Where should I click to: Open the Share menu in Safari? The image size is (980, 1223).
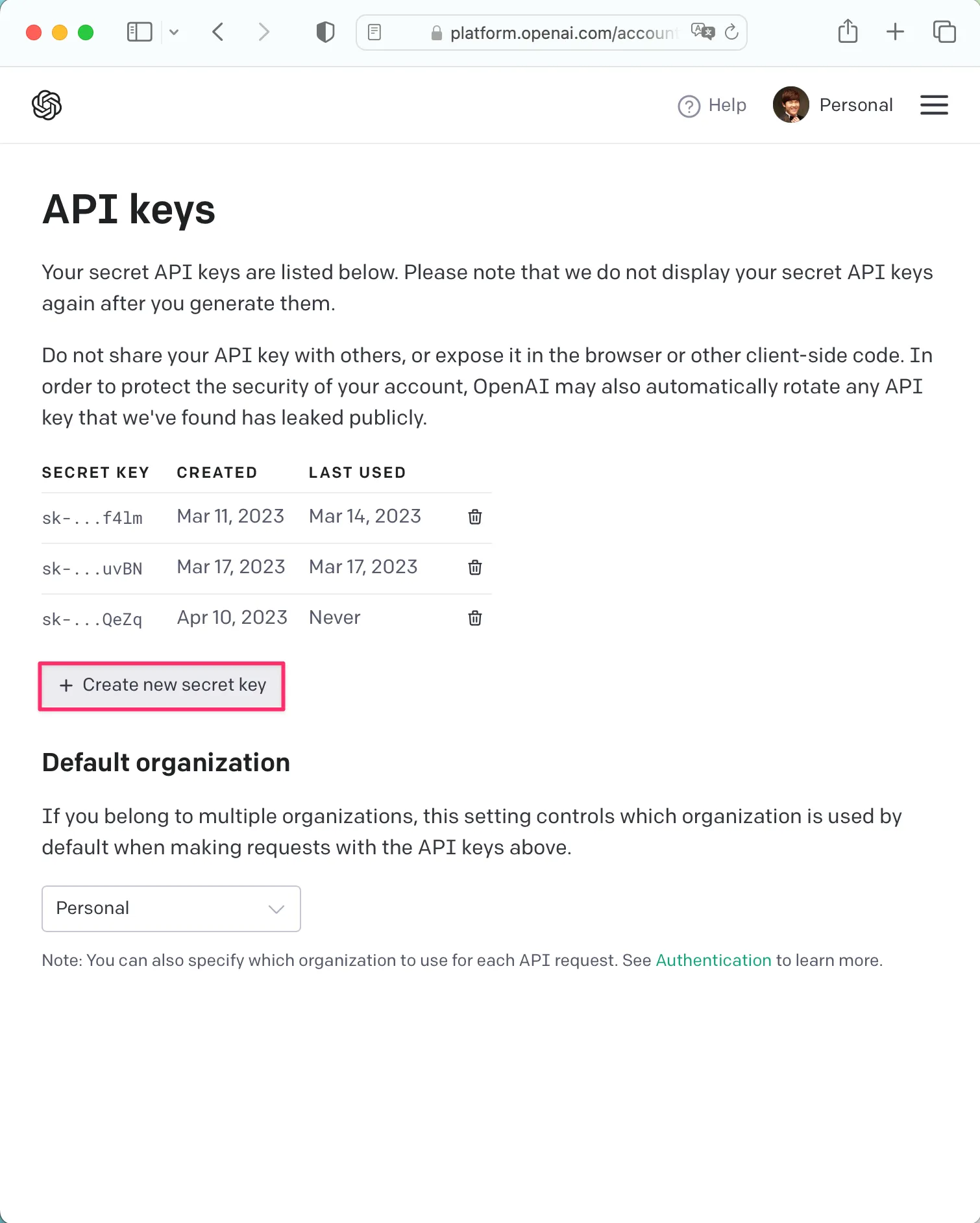pos(847,31)
